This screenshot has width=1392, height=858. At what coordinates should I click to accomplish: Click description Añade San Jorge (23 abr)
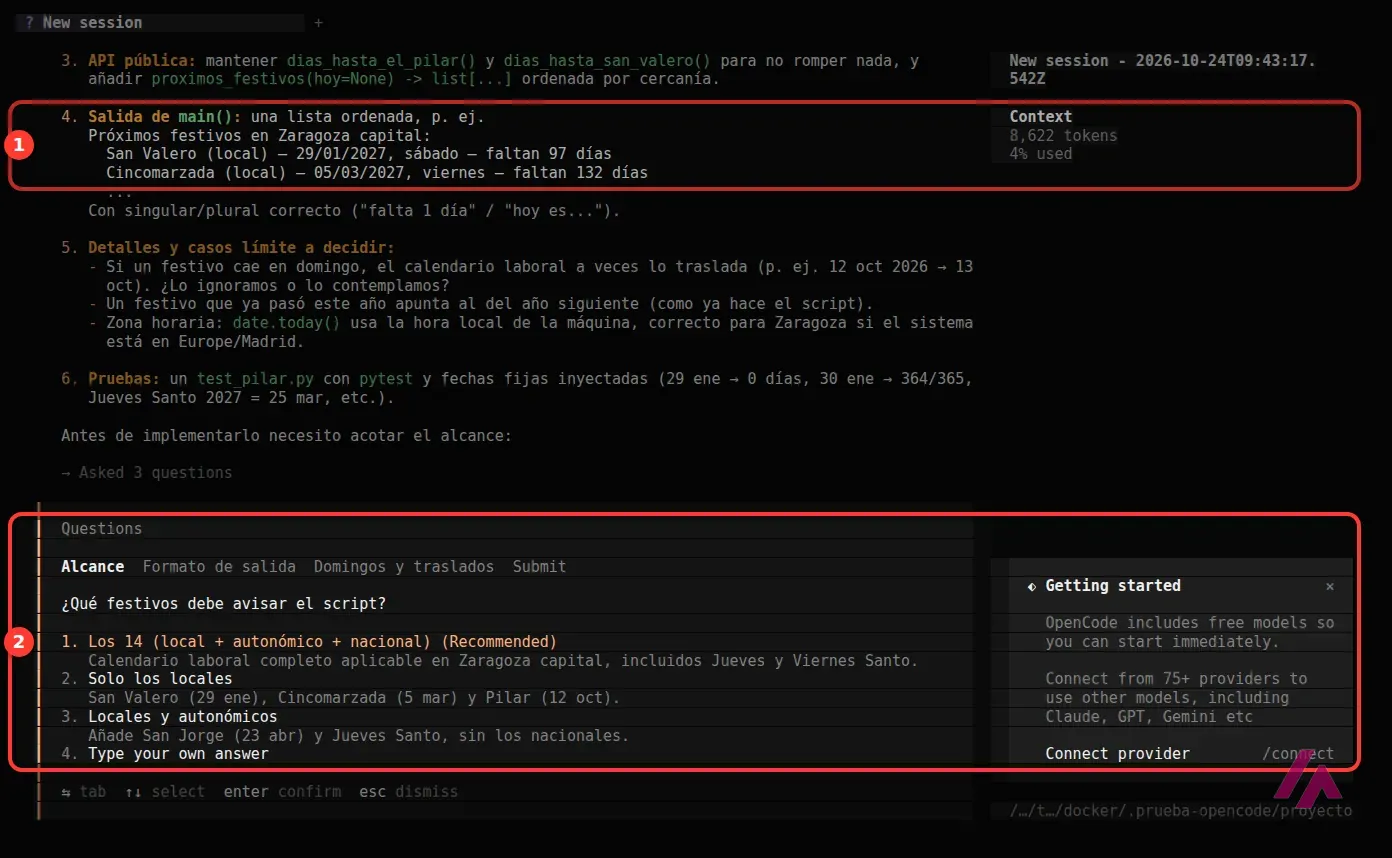[x=359, y=735]
